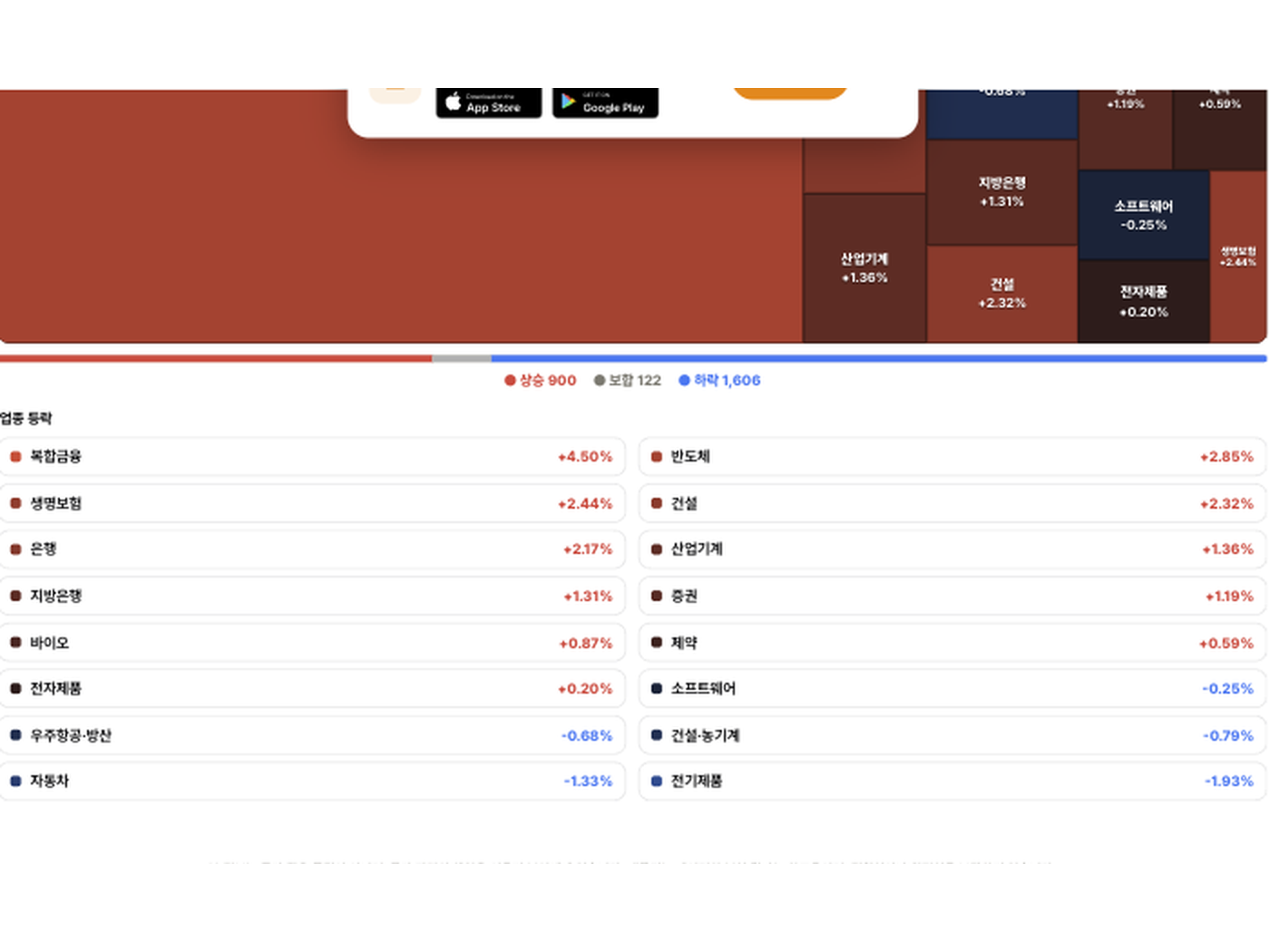Open the 소프트웨어 row in sector list
This screenshot has height=952, width=1270.
(952, 689)
